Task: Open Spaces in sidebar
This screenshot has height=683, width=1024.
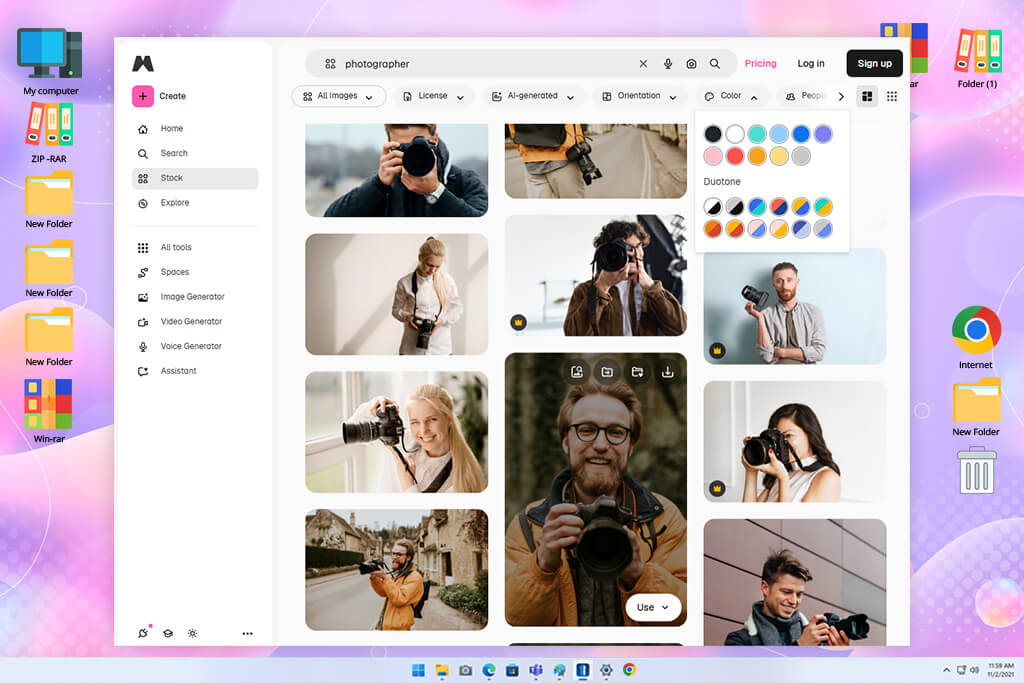Action: click(195, 272)
